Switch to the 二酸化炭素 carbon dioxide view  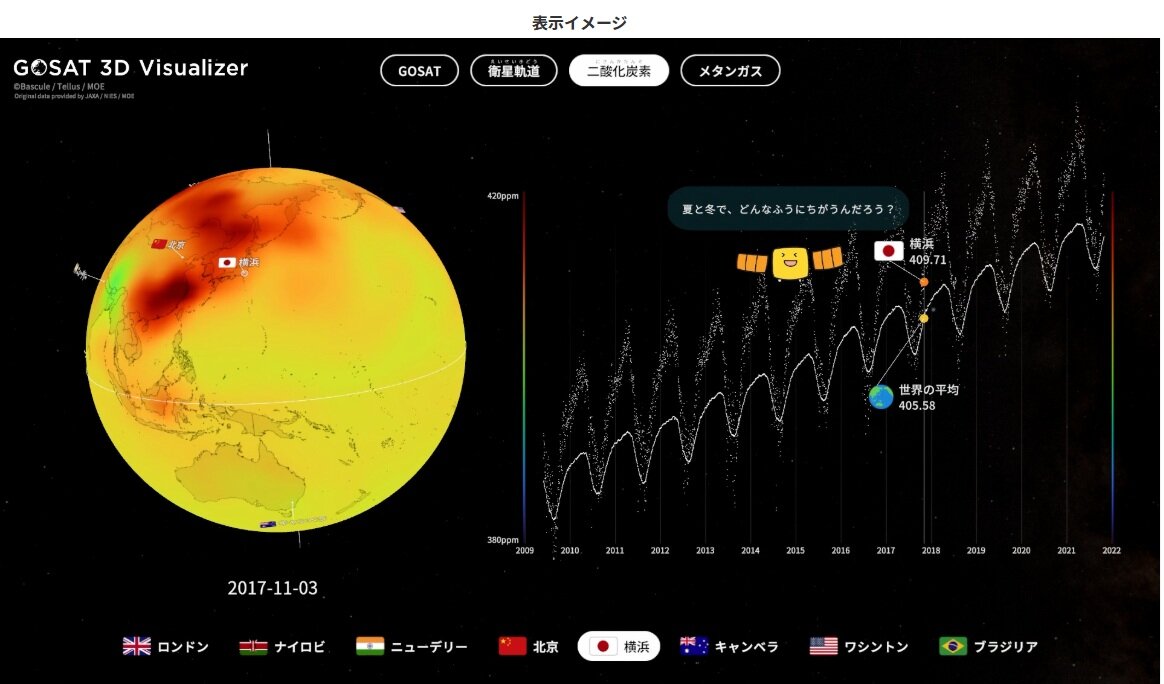pos(618,71)
